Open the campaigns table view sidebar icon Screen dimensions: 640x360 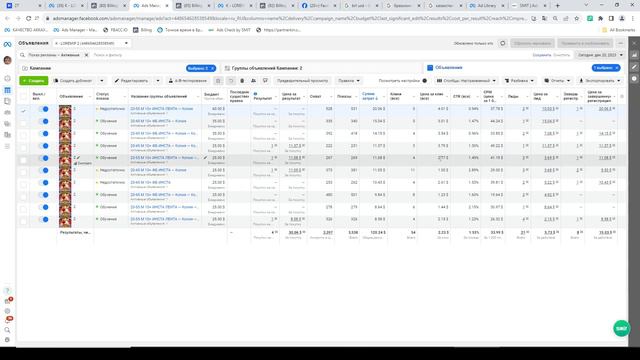pyautogui.click(x=7, y=90)
